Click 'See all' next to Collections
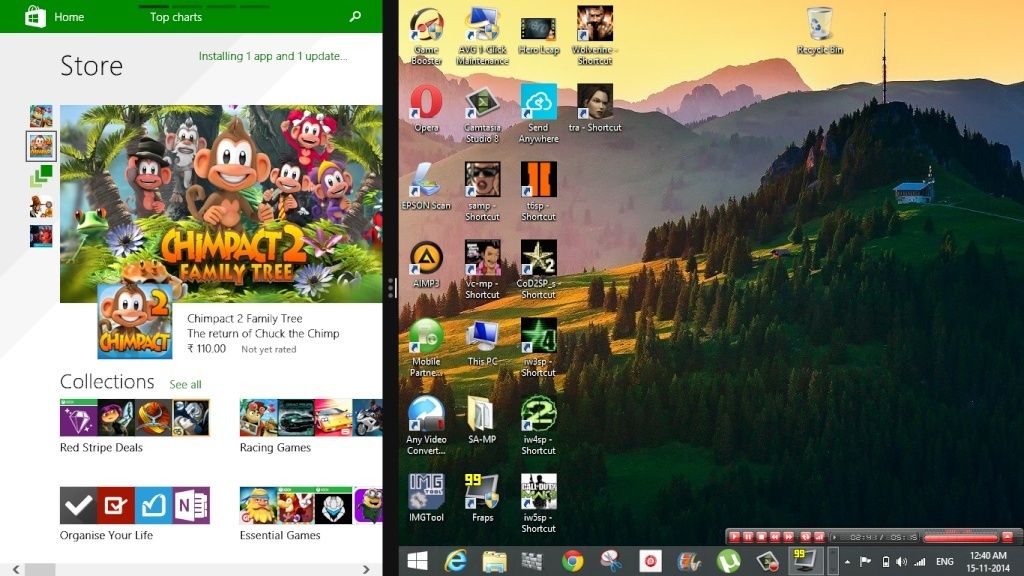 [185, 385]
